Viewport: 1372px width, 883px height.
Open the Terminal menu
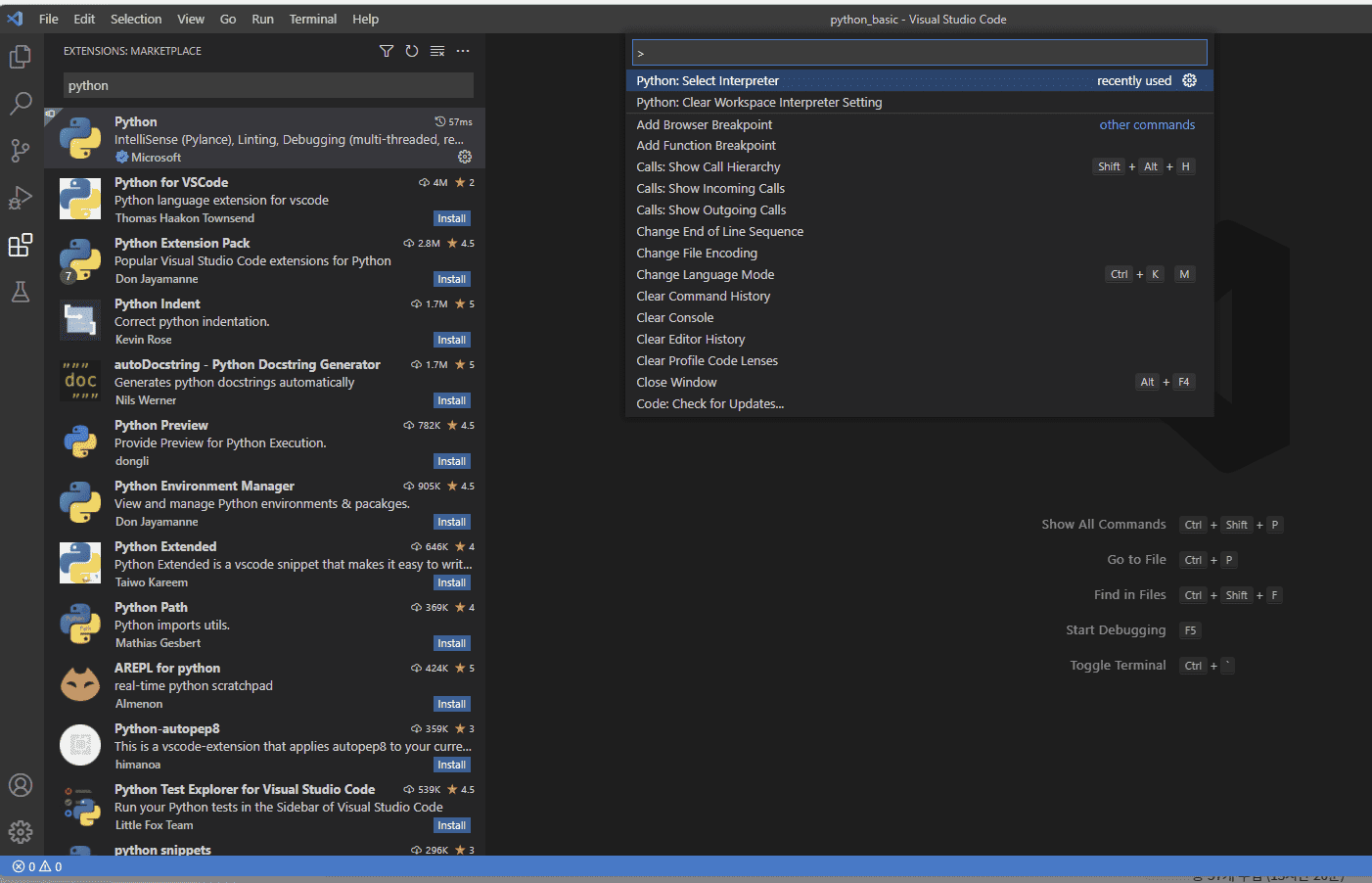pos(312,19)
